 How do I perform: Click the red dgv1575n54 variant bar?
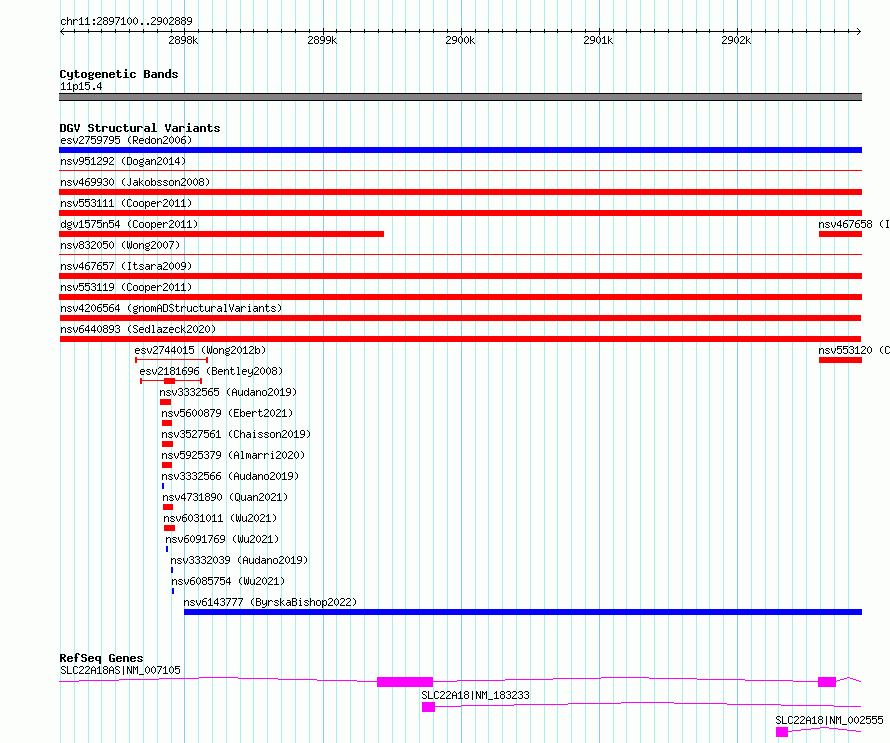221,234
